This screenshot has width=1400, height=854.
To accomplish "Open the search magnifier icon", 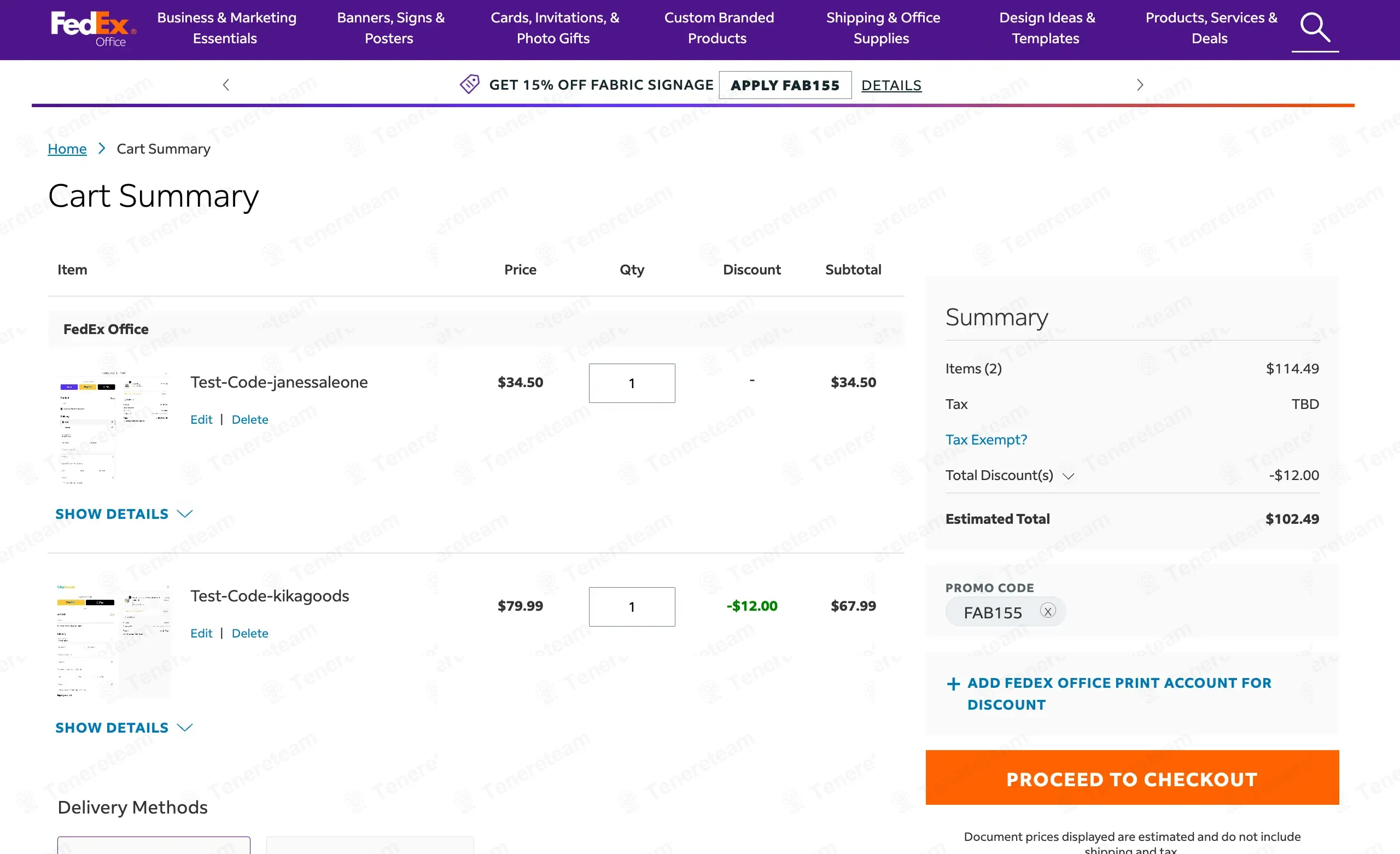I will point(1314,27).
